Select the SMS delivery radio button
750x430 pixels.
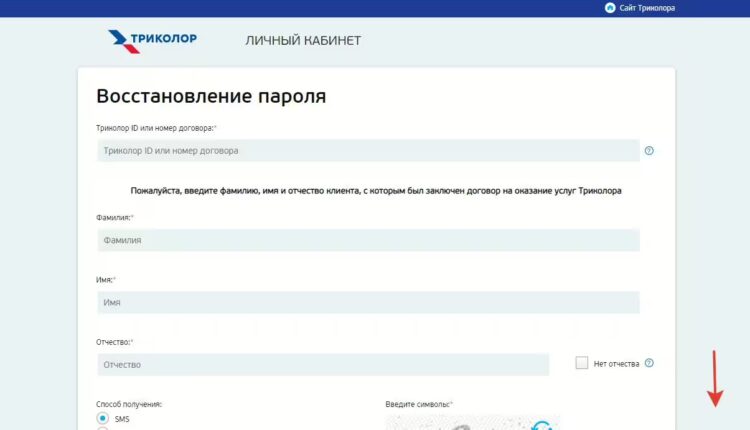pos(102,419)
